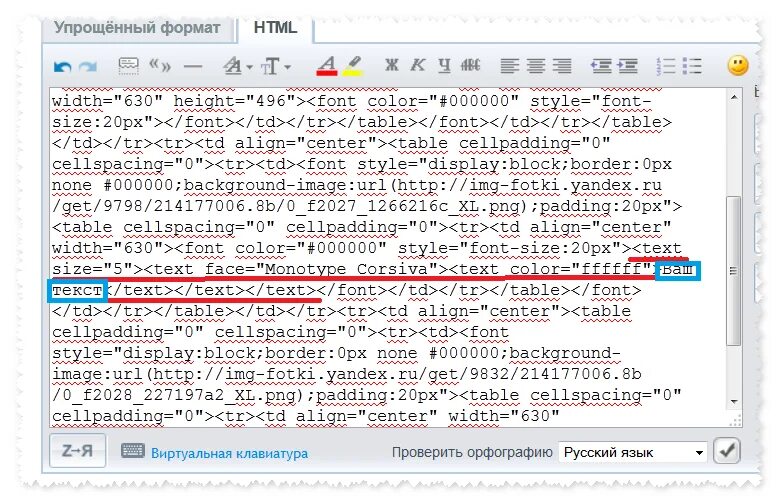The image size is (779, 503).
Task: Apply yellow highlight color
Action: click(352, 66)
